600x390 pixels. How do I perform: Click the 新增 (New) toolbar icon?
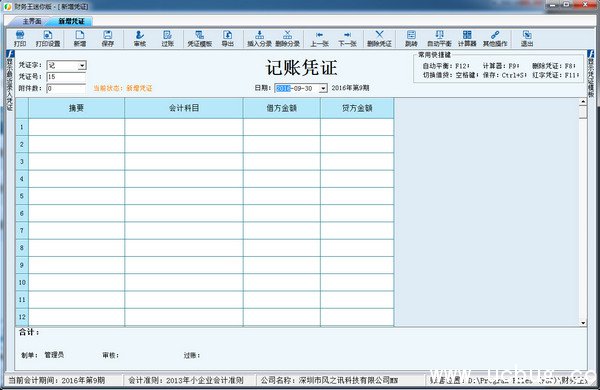tap(80, 39)
